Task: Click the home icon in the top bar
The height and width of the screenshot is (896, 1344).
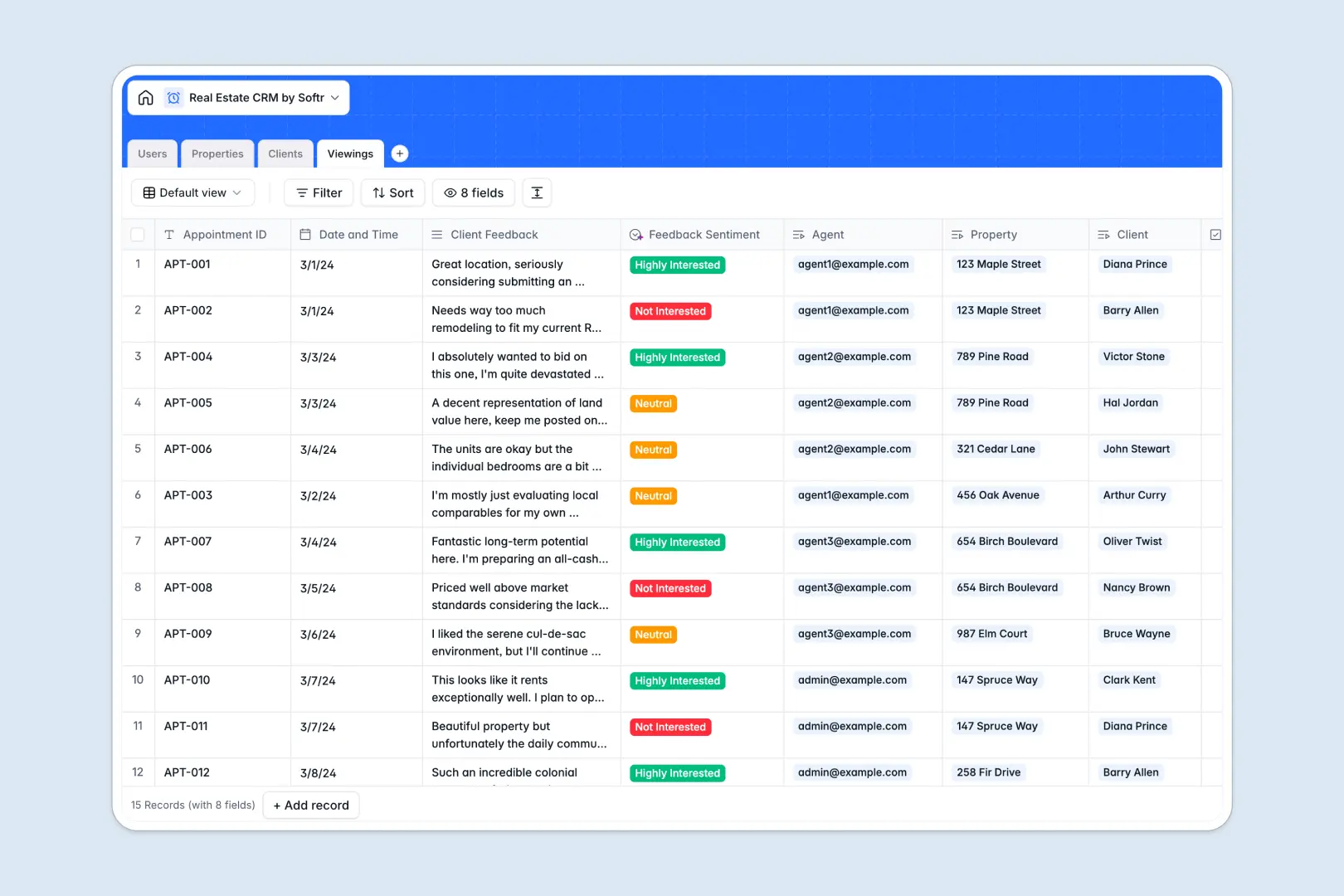Action: (146, 97)
